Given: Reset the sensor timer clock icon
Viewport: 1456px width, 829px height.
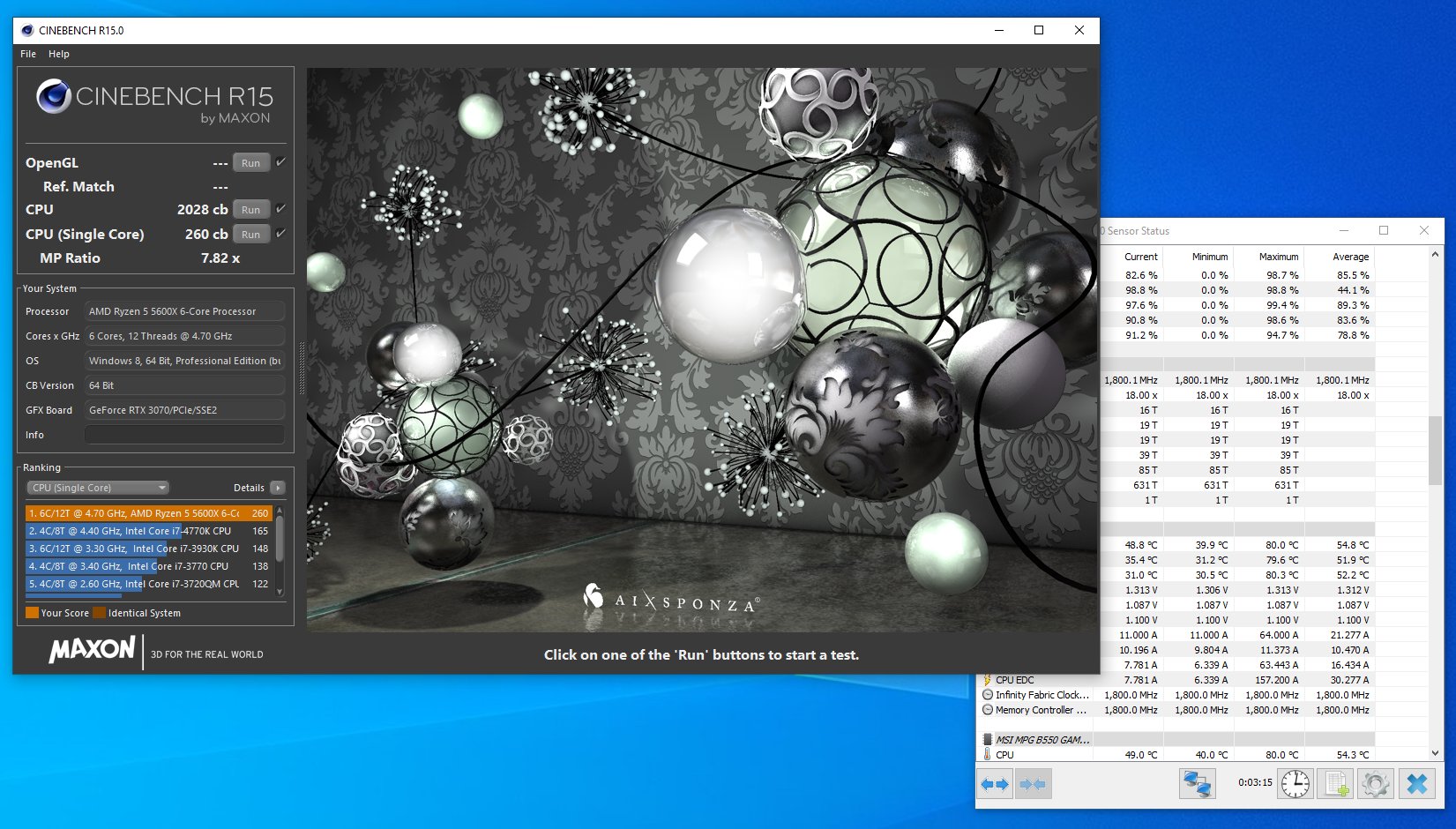Looking at the screenshot, I should [x=1295, y=783].
